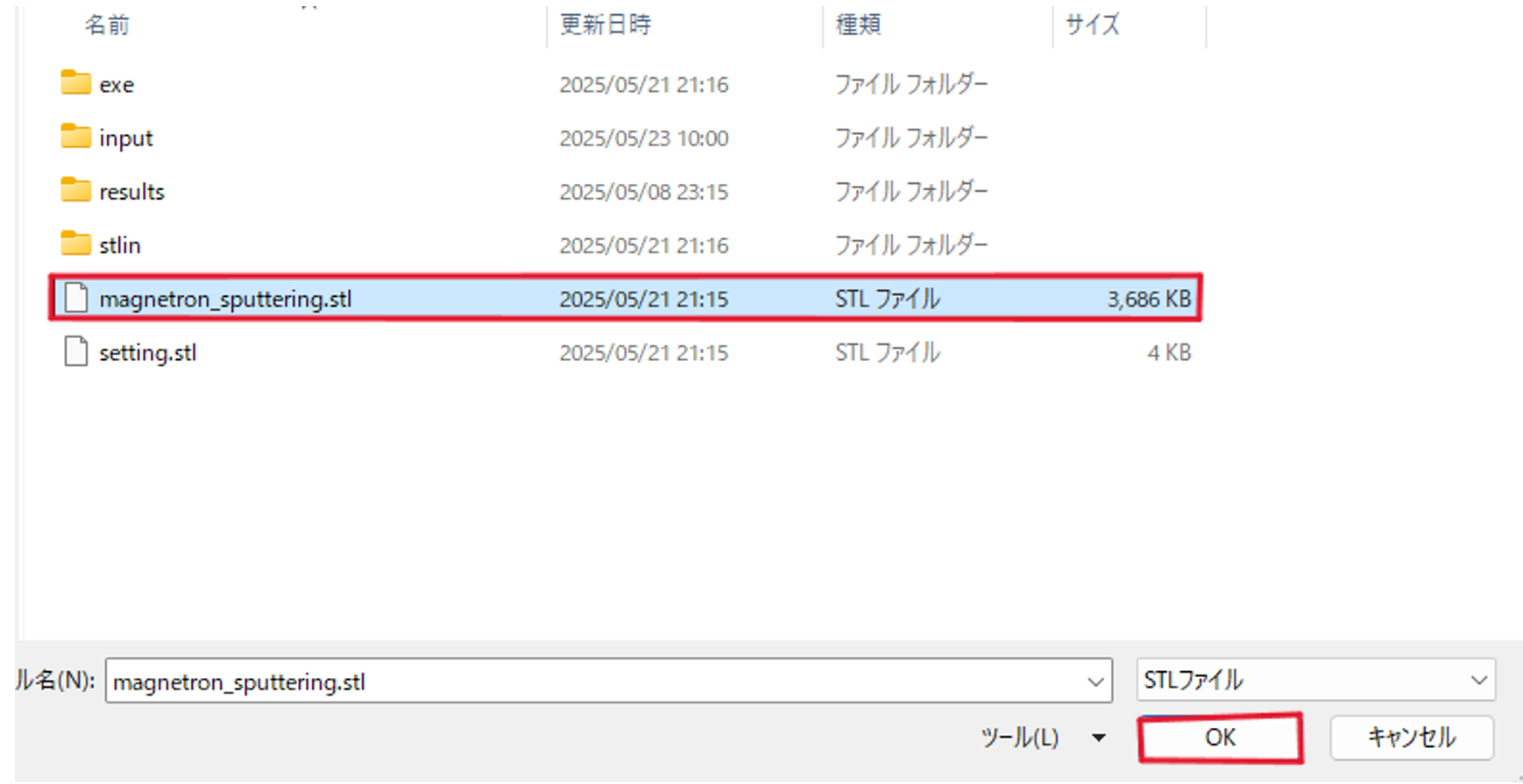Select the results folder icon

pyautogui.click(x=75, y=190)
